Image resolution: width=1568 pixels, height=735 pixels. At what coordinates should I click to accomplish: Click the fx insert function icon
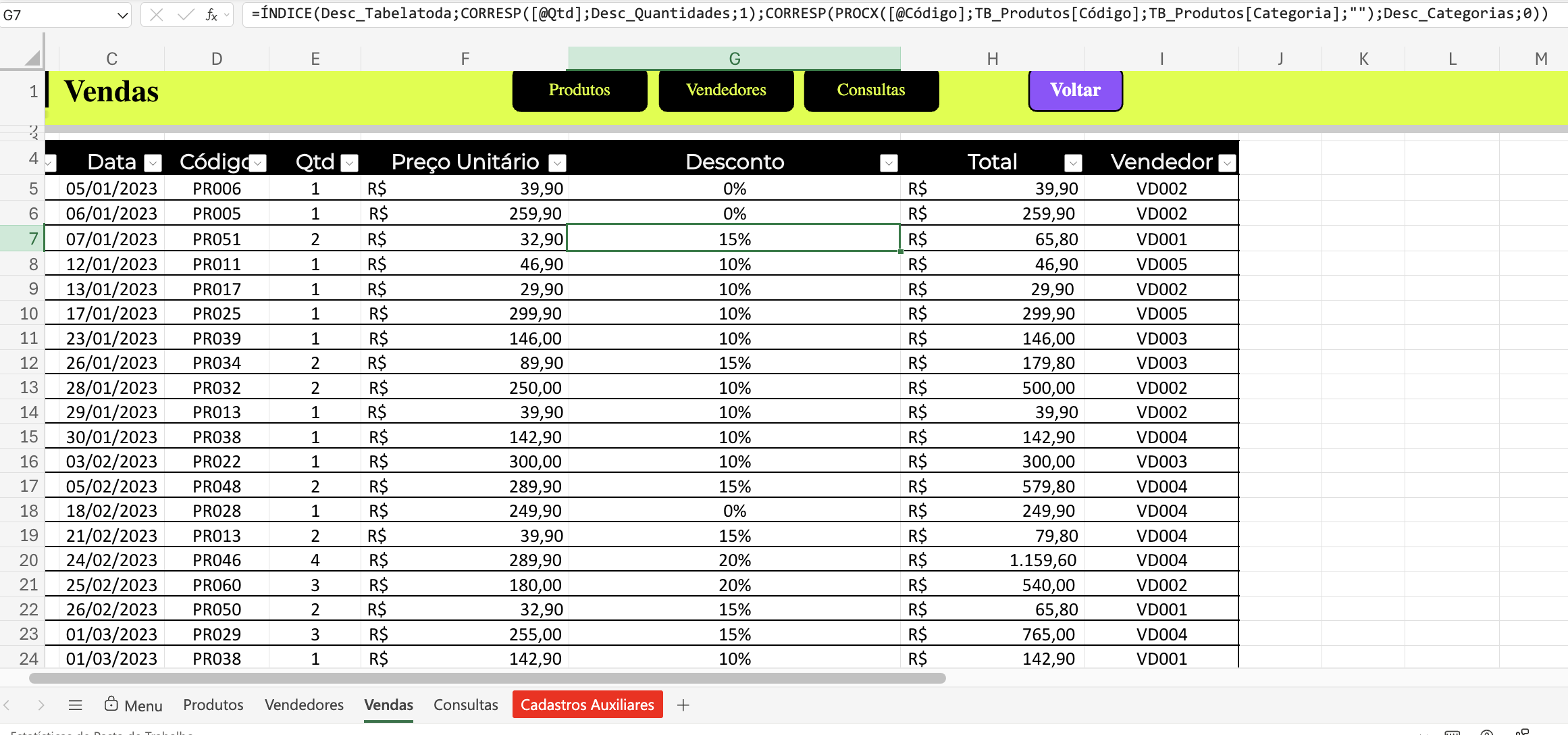click(211, 15)
